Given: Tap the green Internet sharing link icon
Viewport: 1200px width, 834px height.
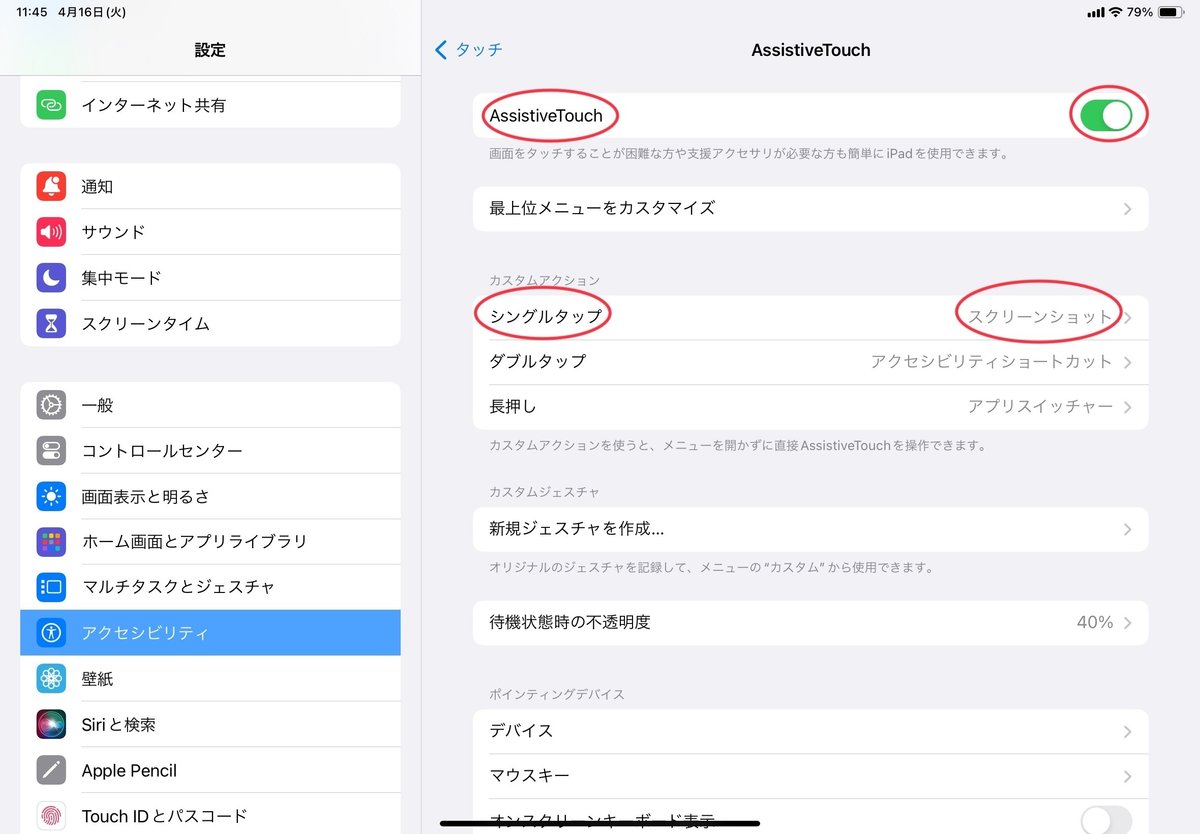Looking at the screenshot, I should (51, 105).
